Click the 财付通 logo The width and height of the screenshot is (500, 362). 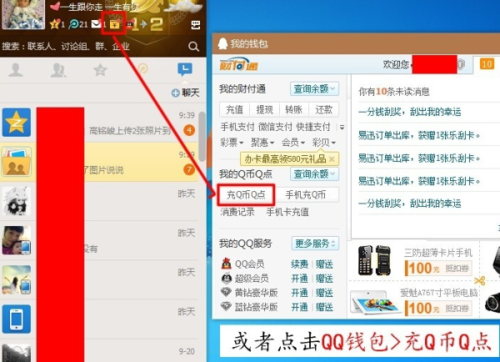pos(239,64)
